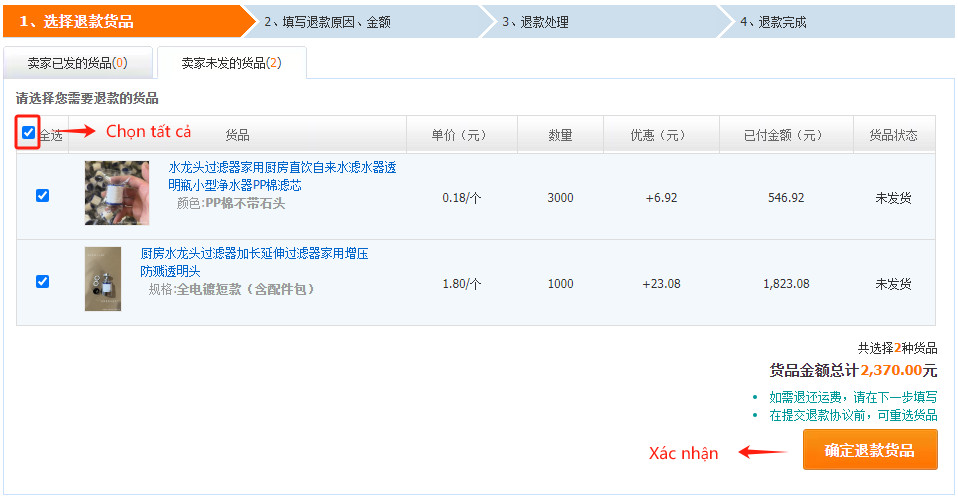The width and height of the screenshot is (958, 497).
Task: Click the 优惠（元） column header
Action: point(659,135)
